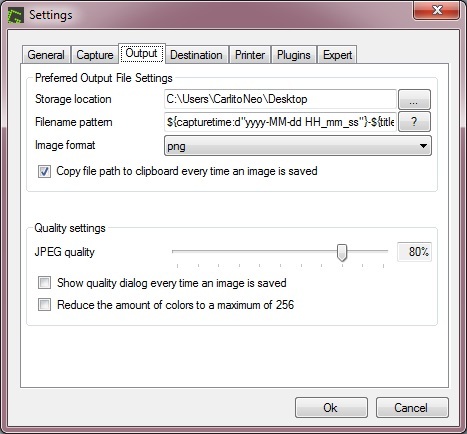The width and height of the screenshot is (467, 434).
Task: Open the Capture tab
Action: pyautogui.click(x=95, y=55)
